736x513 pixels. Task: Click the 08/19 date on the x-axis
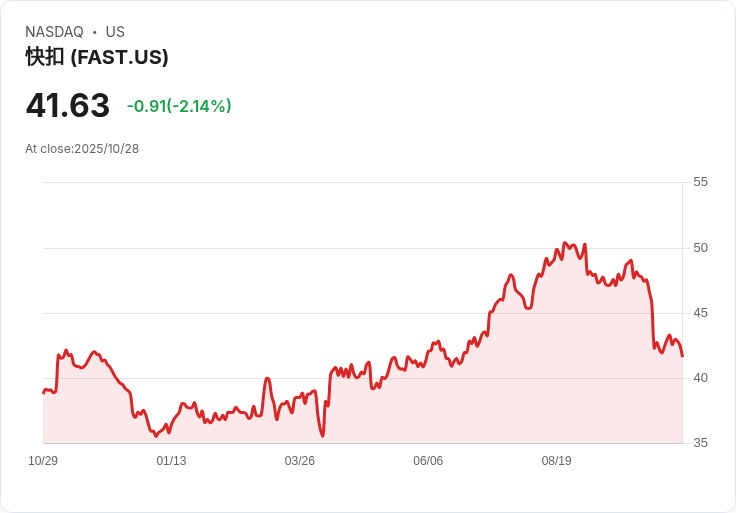point(556,461)
